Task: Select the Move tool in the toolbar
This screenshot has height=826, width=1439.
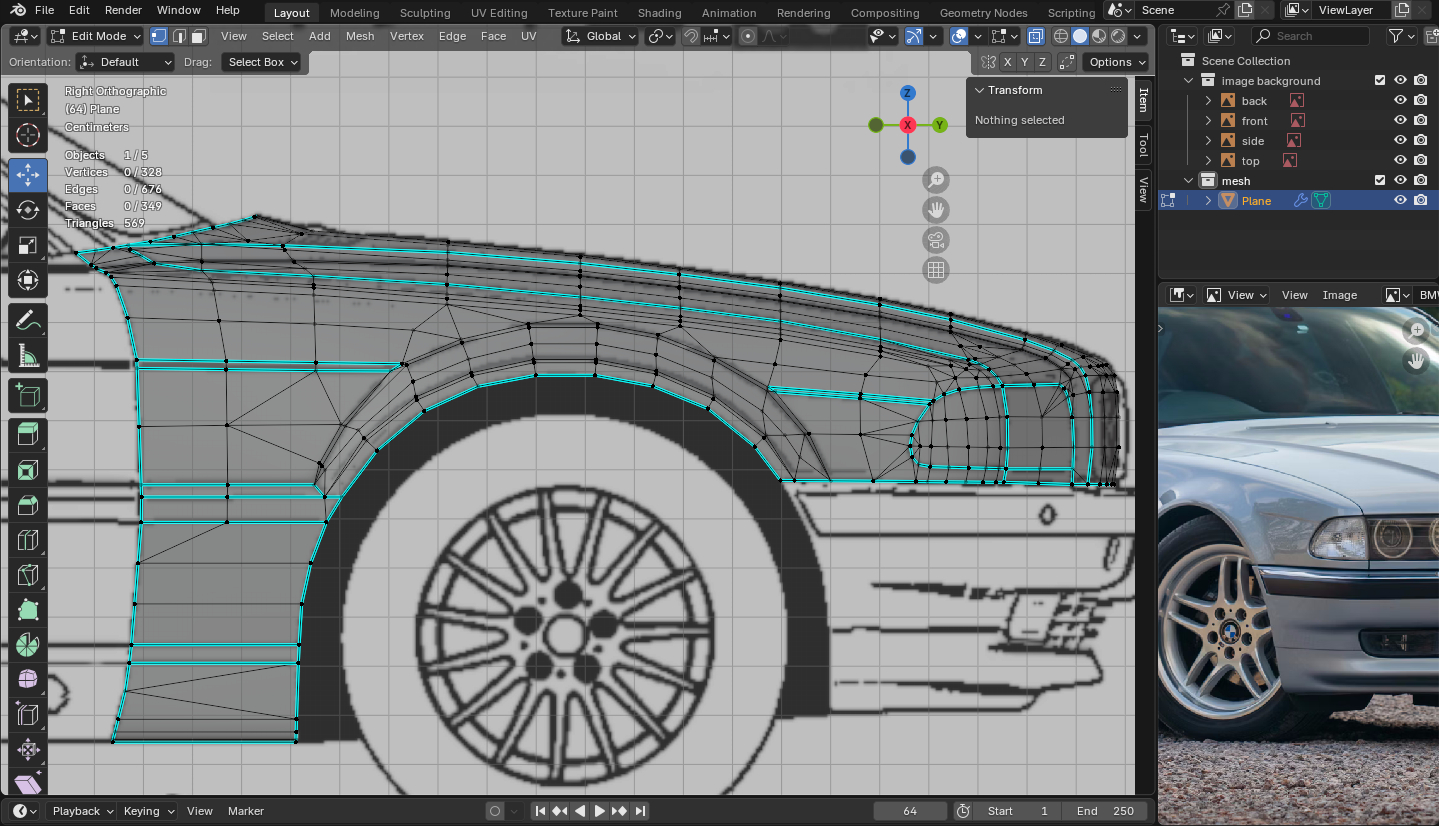Action: (x=28, y=175)
